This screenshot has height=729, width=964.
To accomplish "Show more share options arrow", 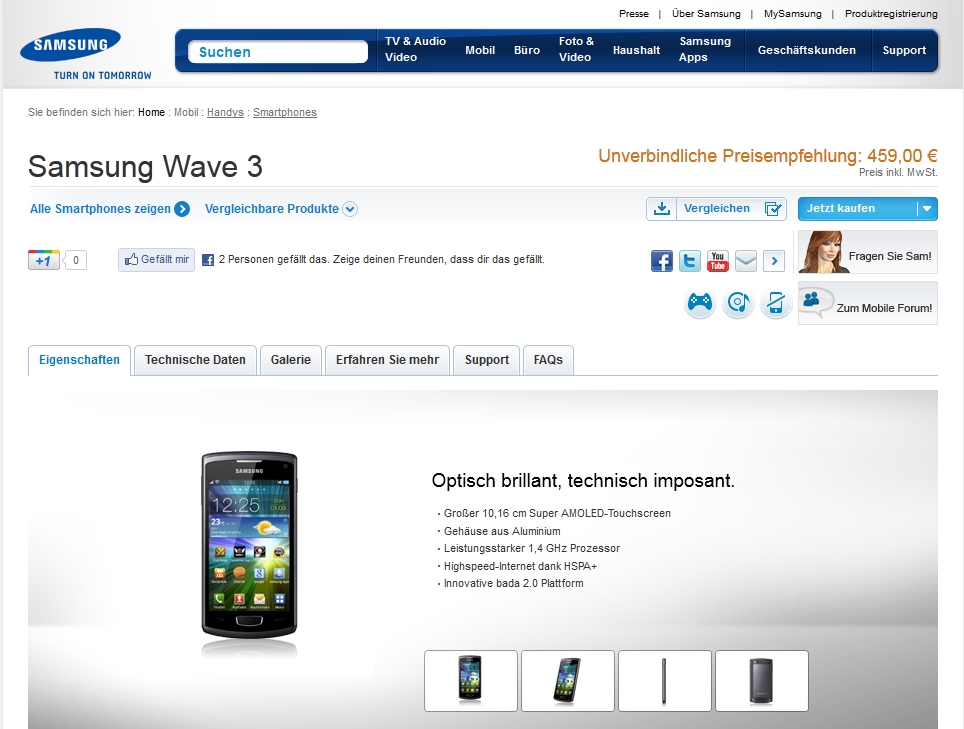I will (774, 261).
